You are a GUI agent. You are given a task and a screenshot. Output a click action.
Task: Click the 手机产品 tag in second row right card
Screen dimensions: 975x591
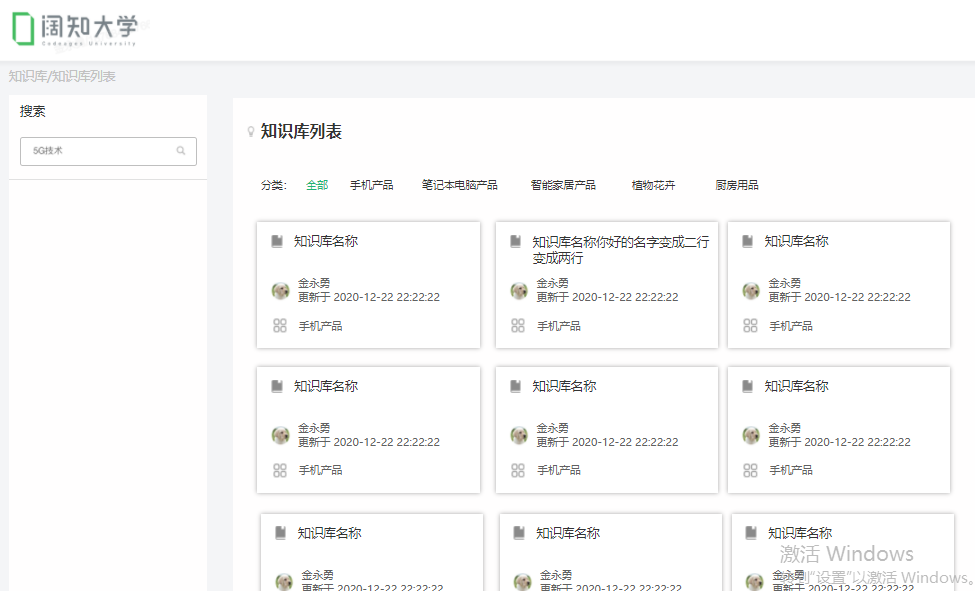click(790, 470)
